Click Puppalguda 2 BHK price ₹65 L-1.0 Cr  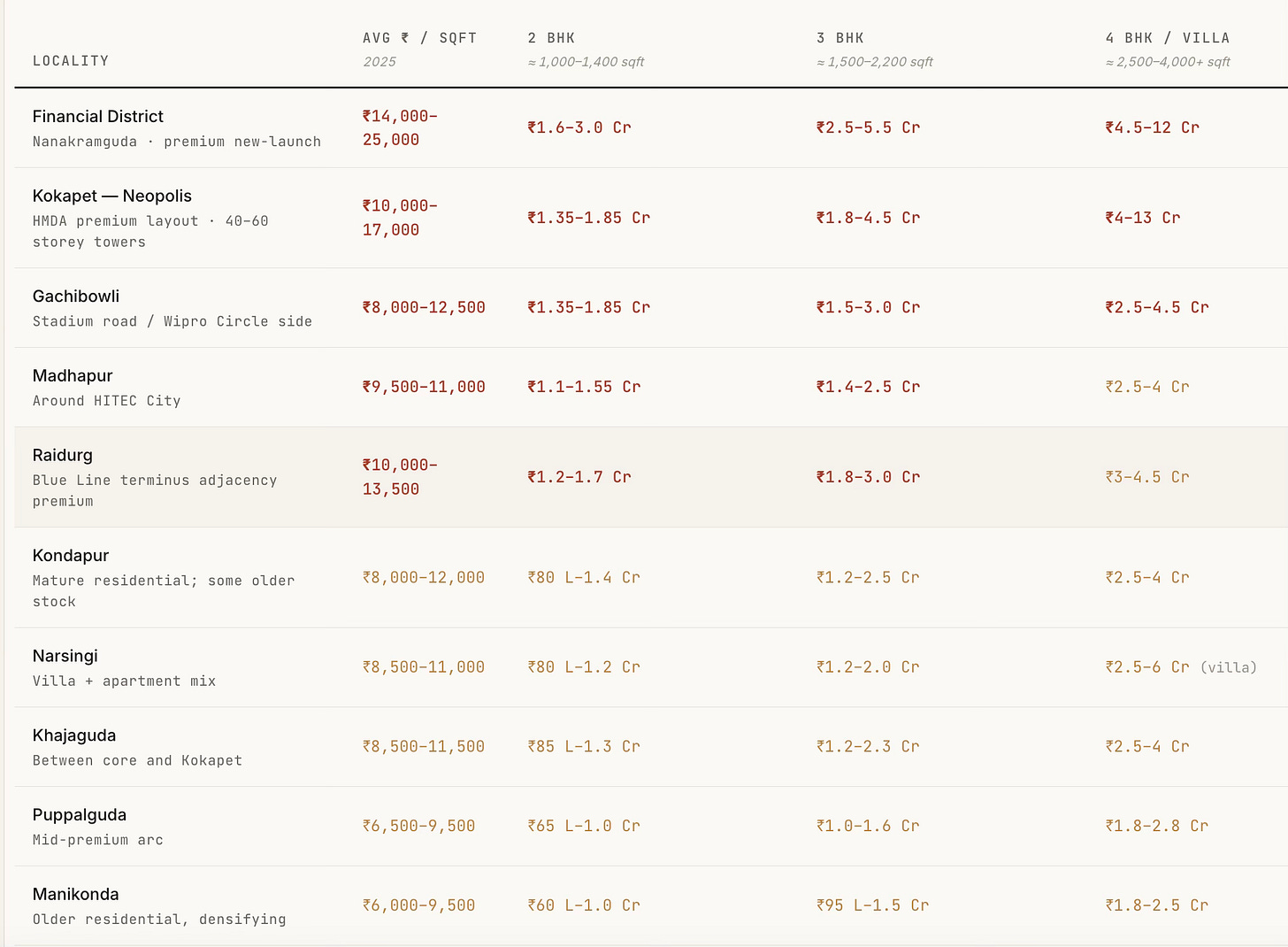pos(584,827)
